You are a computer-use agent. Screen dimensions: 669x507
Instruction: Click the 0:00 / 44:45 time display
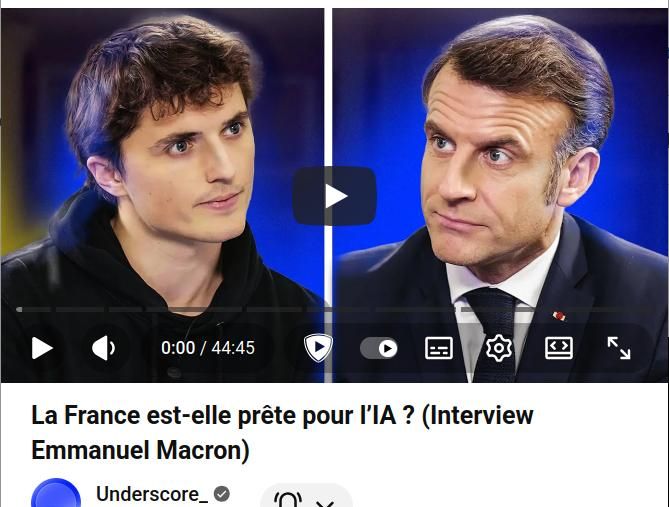(x=208, y=348)
